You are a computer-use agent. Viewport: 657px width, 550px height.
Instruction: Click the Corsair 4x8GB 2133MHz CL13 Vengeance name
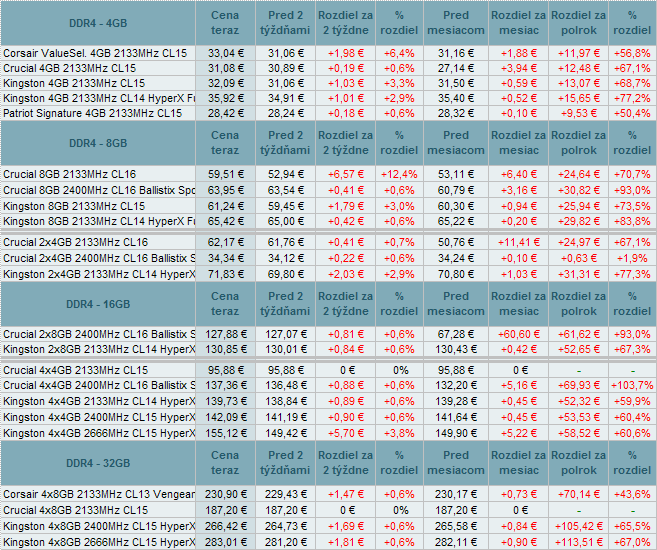coord(98,494)
